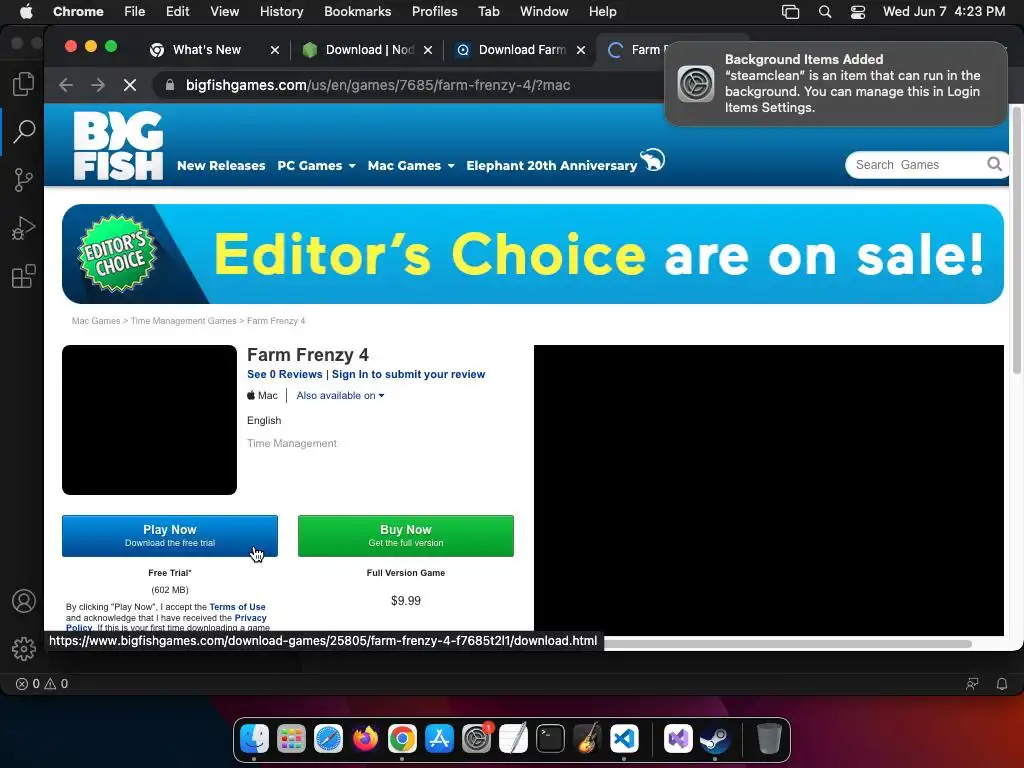Open VS Code Accounts icon
The width and height of the screenshot is (1024, 768).
click(24, 601)
